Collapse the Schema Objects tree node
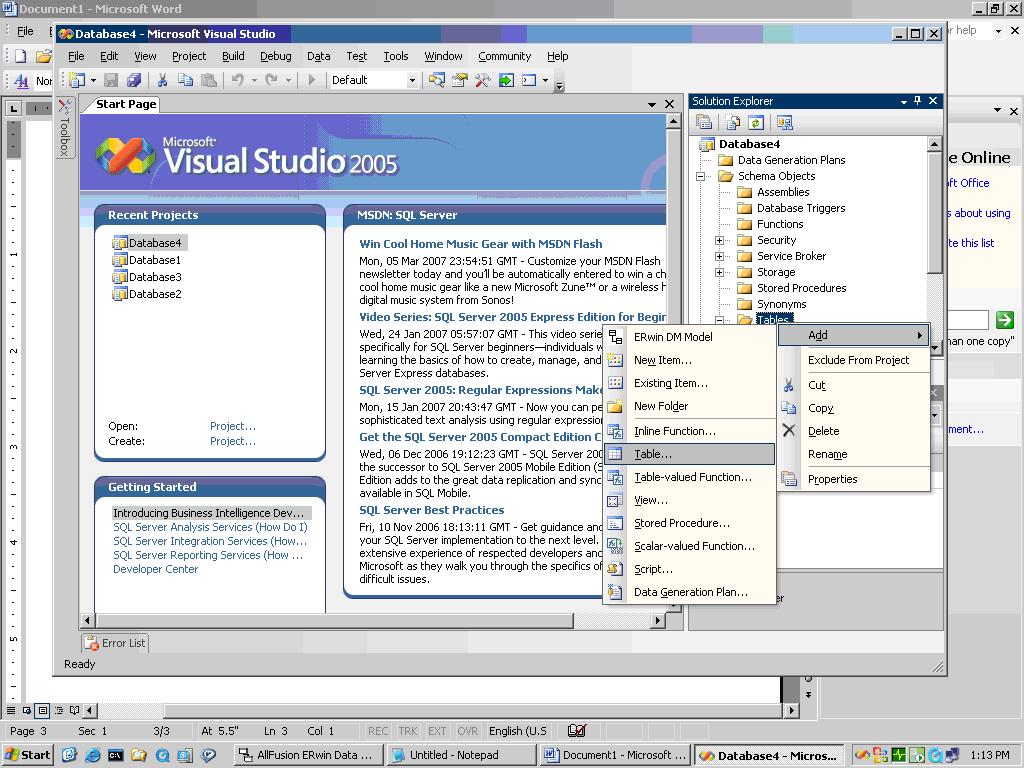The height and width of the screenshot is (768, 1024). 701,176
